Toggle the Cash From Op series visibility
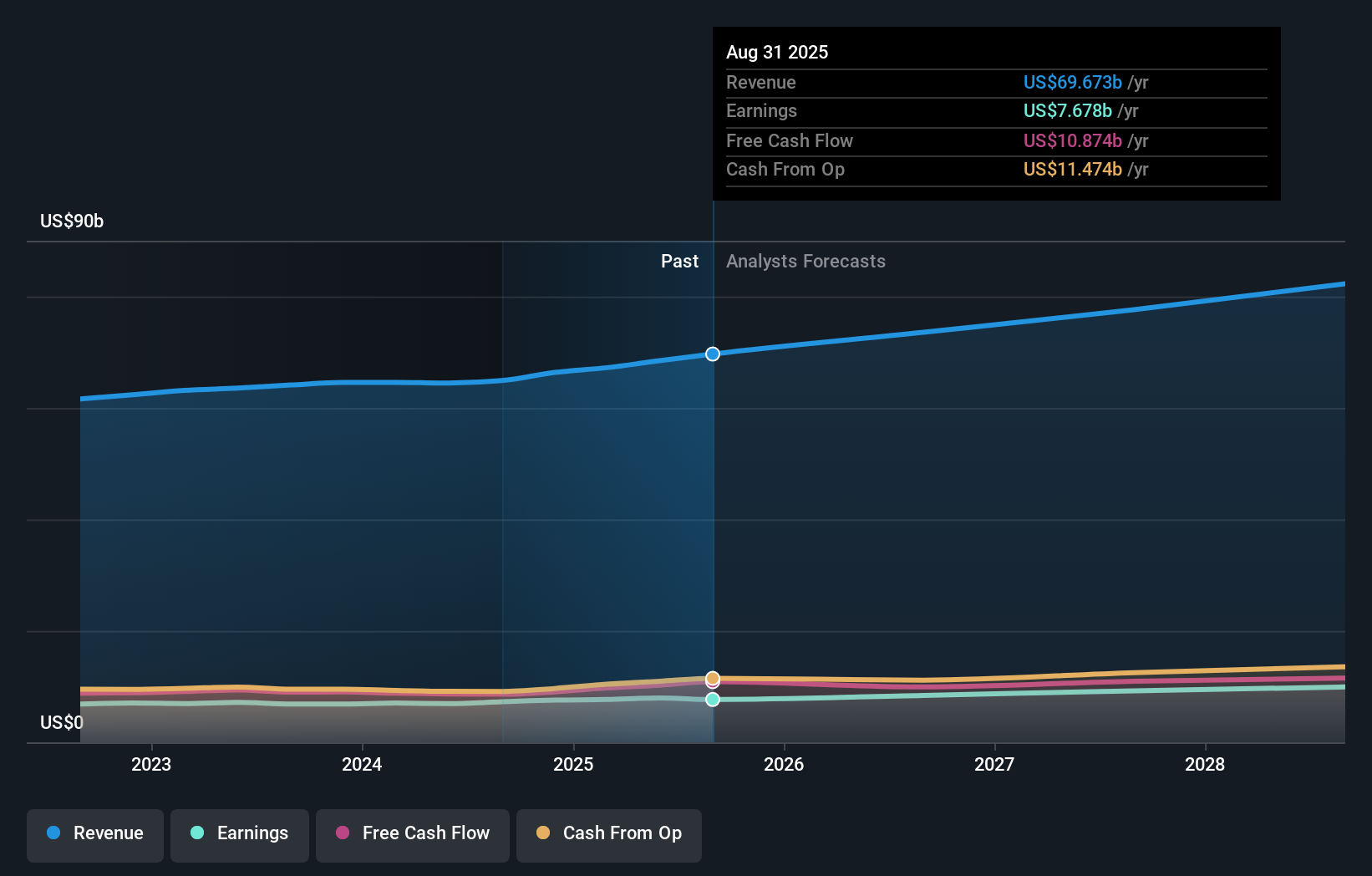This screenshot has height=876, width=1372. [x=608, y=835]
